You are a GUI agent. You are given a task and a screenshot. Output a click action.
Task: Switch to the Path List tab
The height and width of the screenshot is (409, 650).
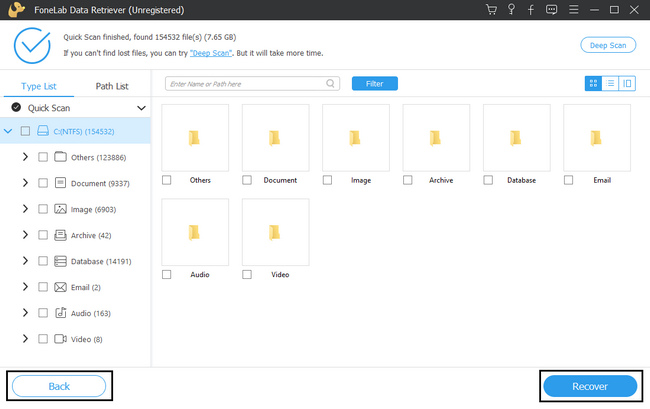point(112,86)
